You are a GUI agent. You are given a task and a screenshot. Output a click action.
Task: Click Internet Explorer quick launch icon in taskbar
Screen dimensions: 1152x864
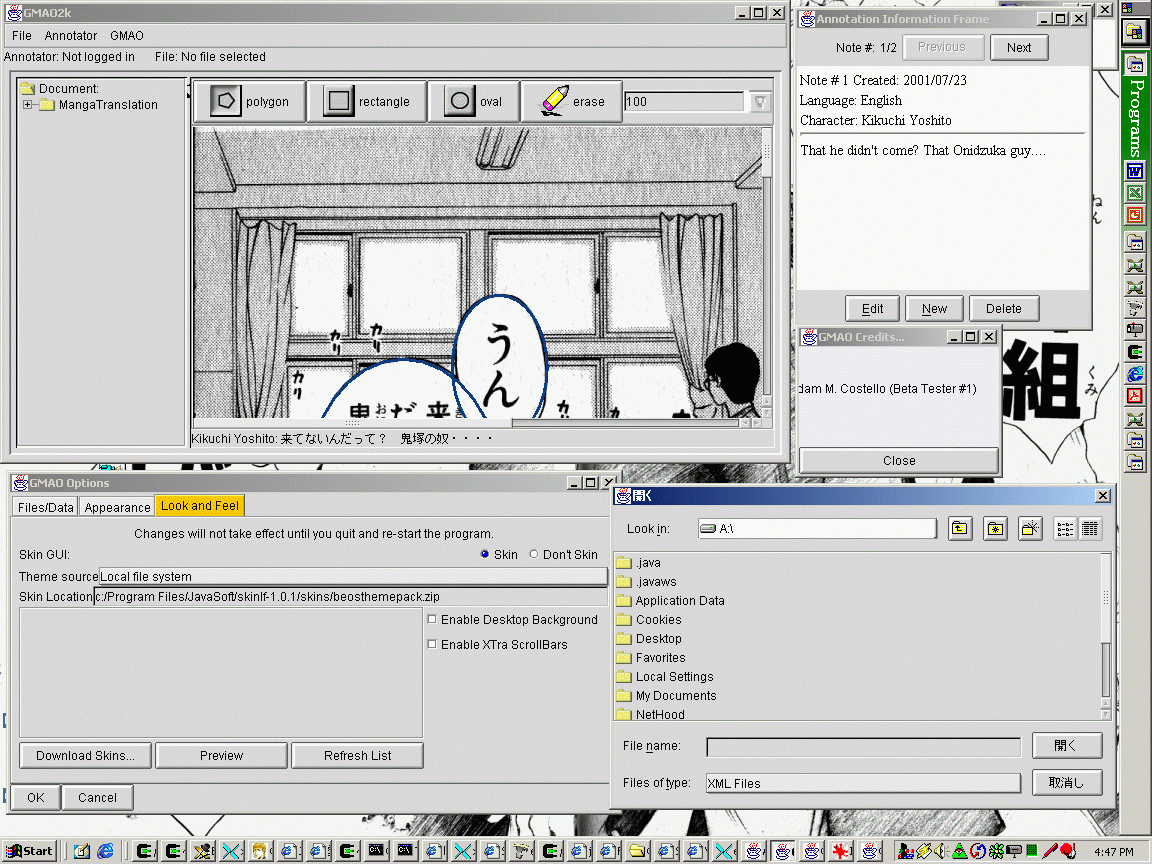click(106, 851)
